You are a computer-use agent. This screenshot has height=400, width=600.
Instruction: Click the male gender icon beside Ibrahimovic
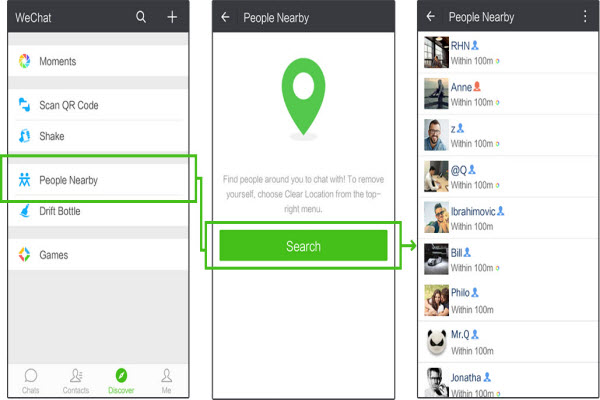click(501, 211)
